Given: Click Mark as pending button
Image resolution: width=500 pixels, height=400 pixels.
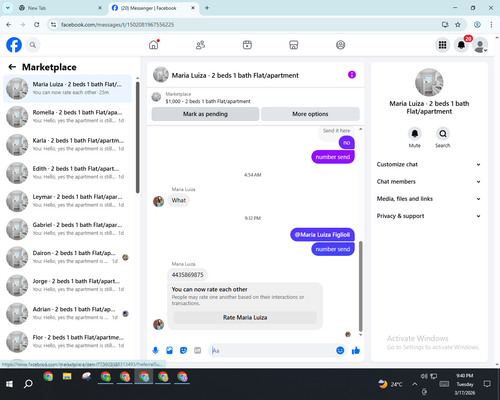Looking at the screenshot, I should point(205,114).
